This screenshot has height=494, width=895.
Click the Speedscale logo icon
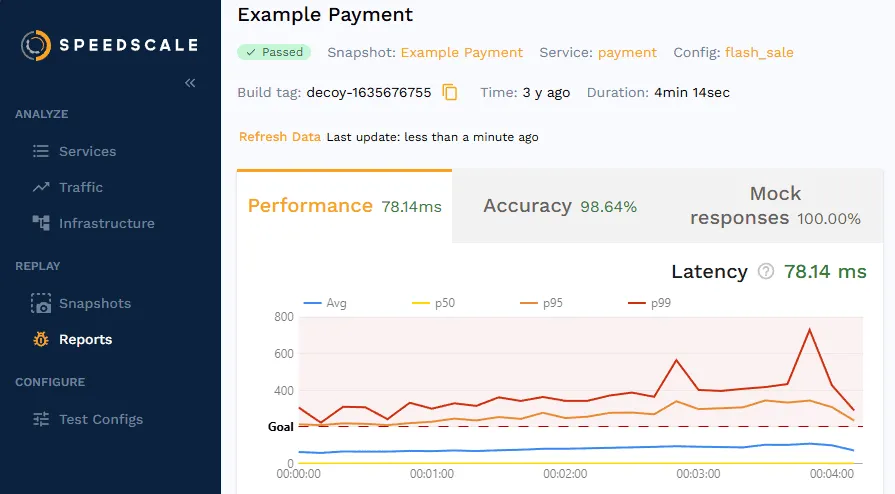36,45
